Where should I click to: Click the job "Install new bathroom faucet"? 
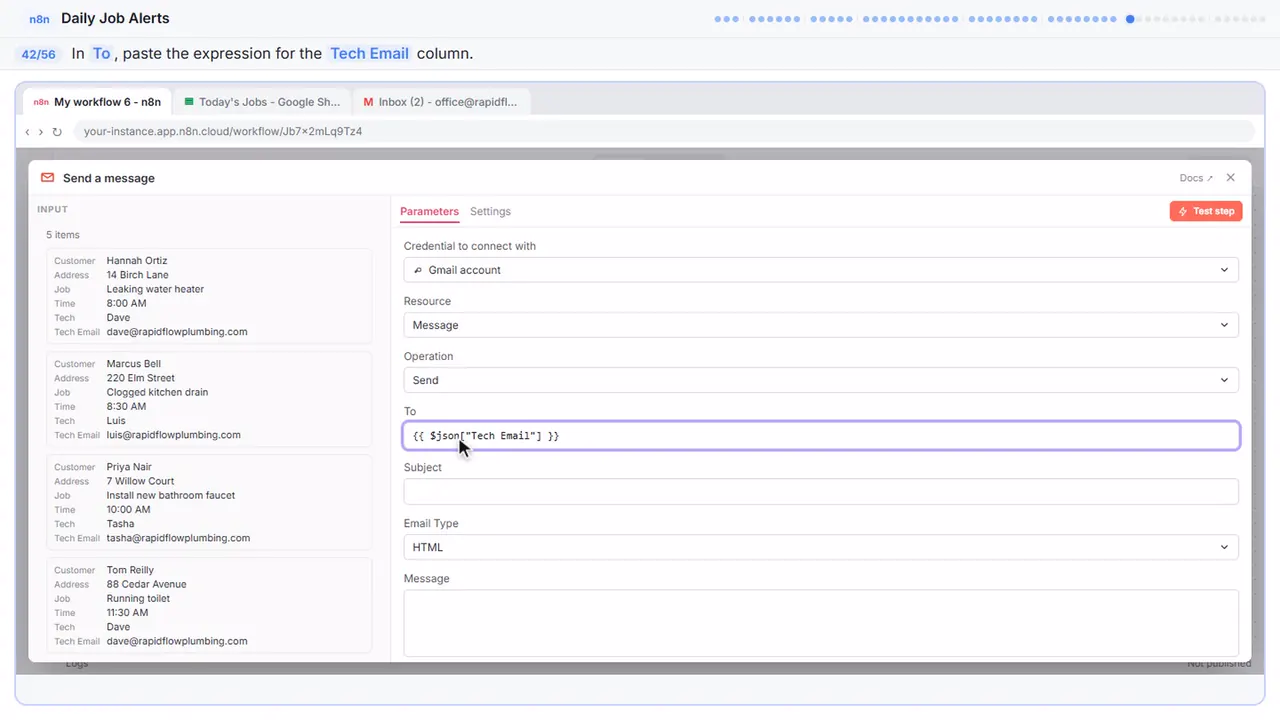click(x=170, y=495)
